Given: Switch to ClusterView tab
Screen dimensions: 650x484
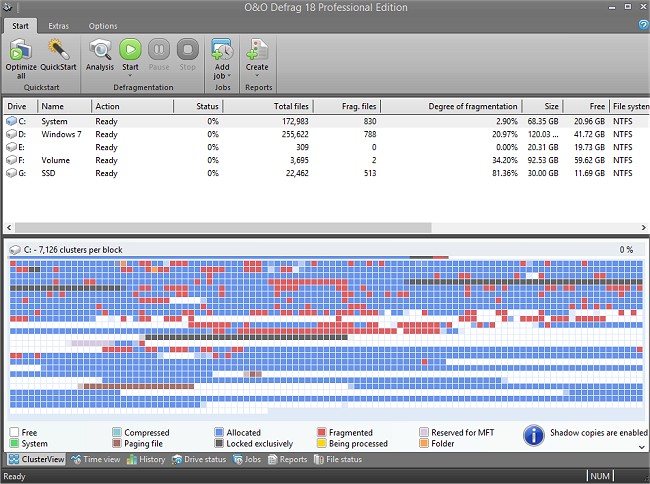Looking at the screenshot, I should 36,459.
